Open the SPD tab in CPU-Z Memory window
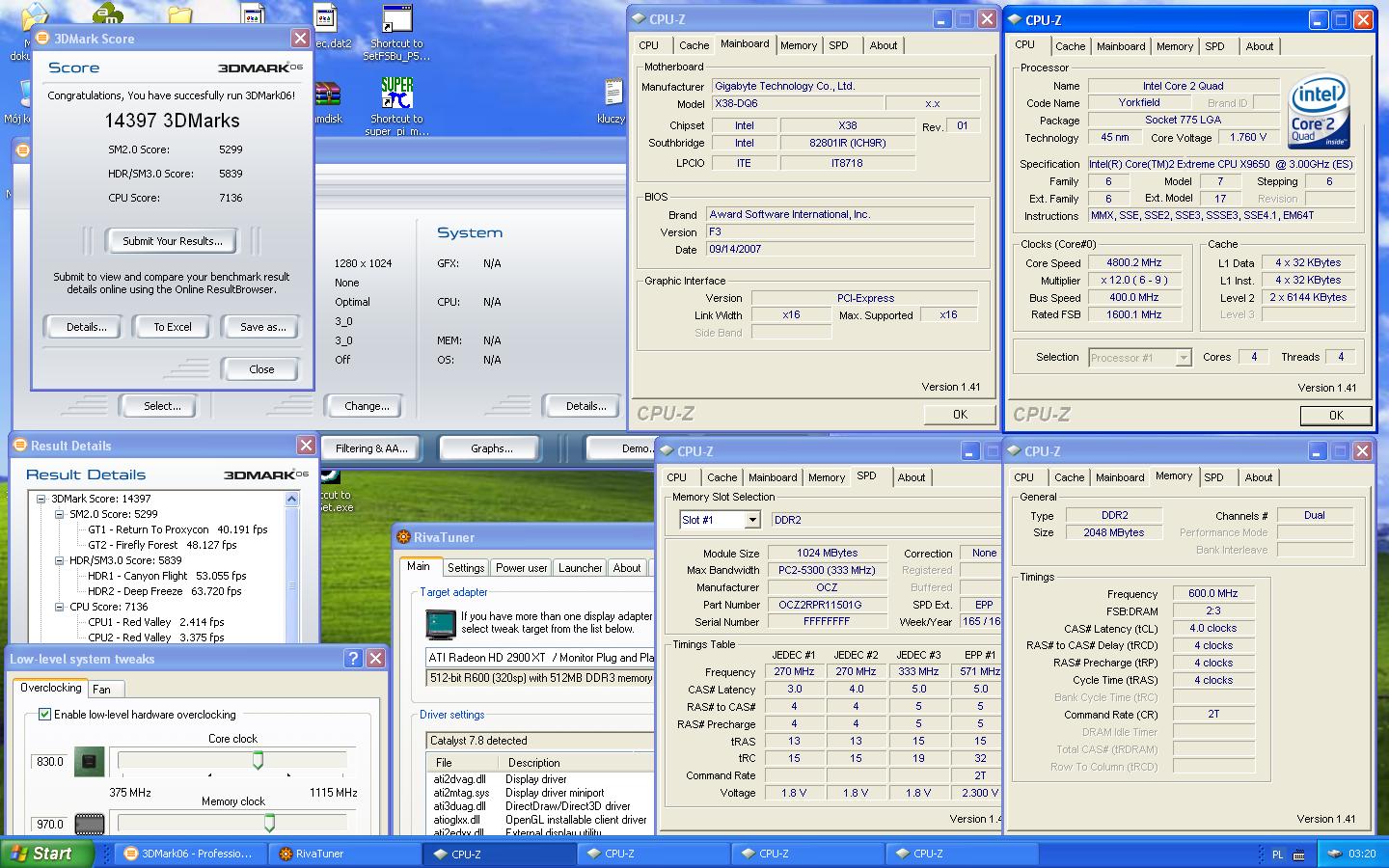Viewport: 1389px width, 868px height. click(1213, 477)
